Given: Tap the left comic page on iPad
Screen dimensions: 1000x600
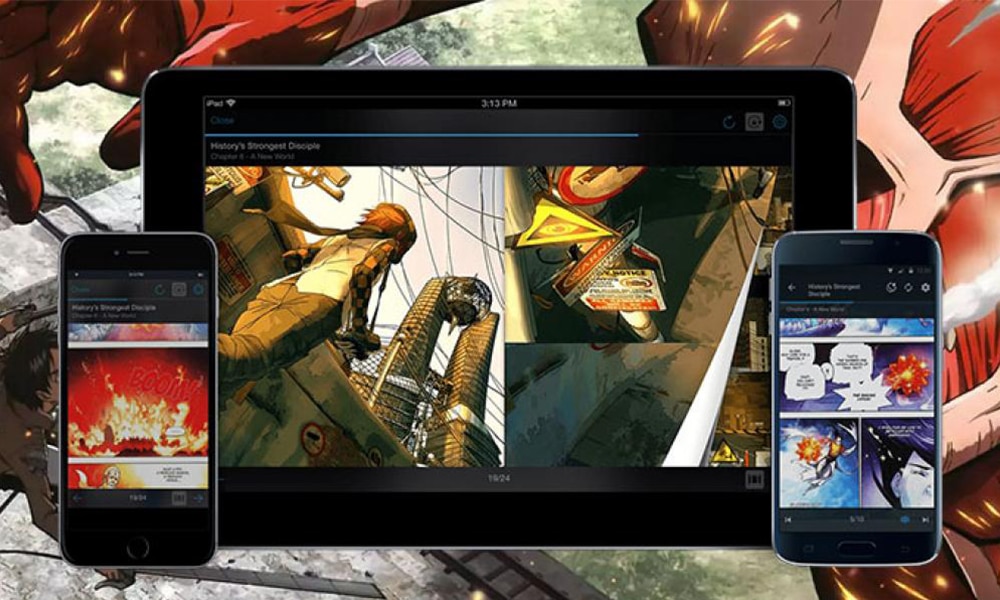Looking at the screenshot, I should 355,316.
